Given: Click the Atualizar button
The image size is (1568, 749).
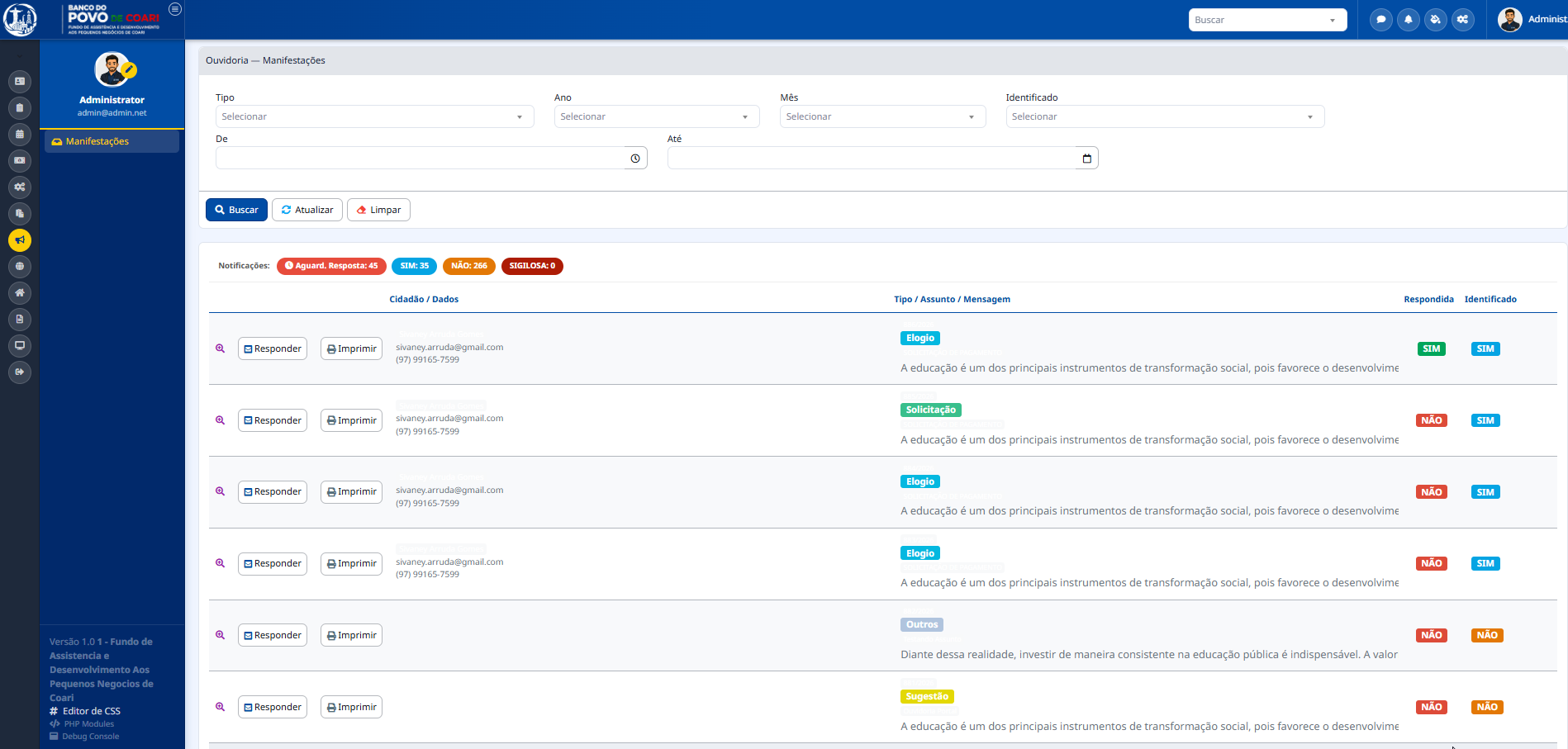Looking at the screenshot, I should point(307,210).
